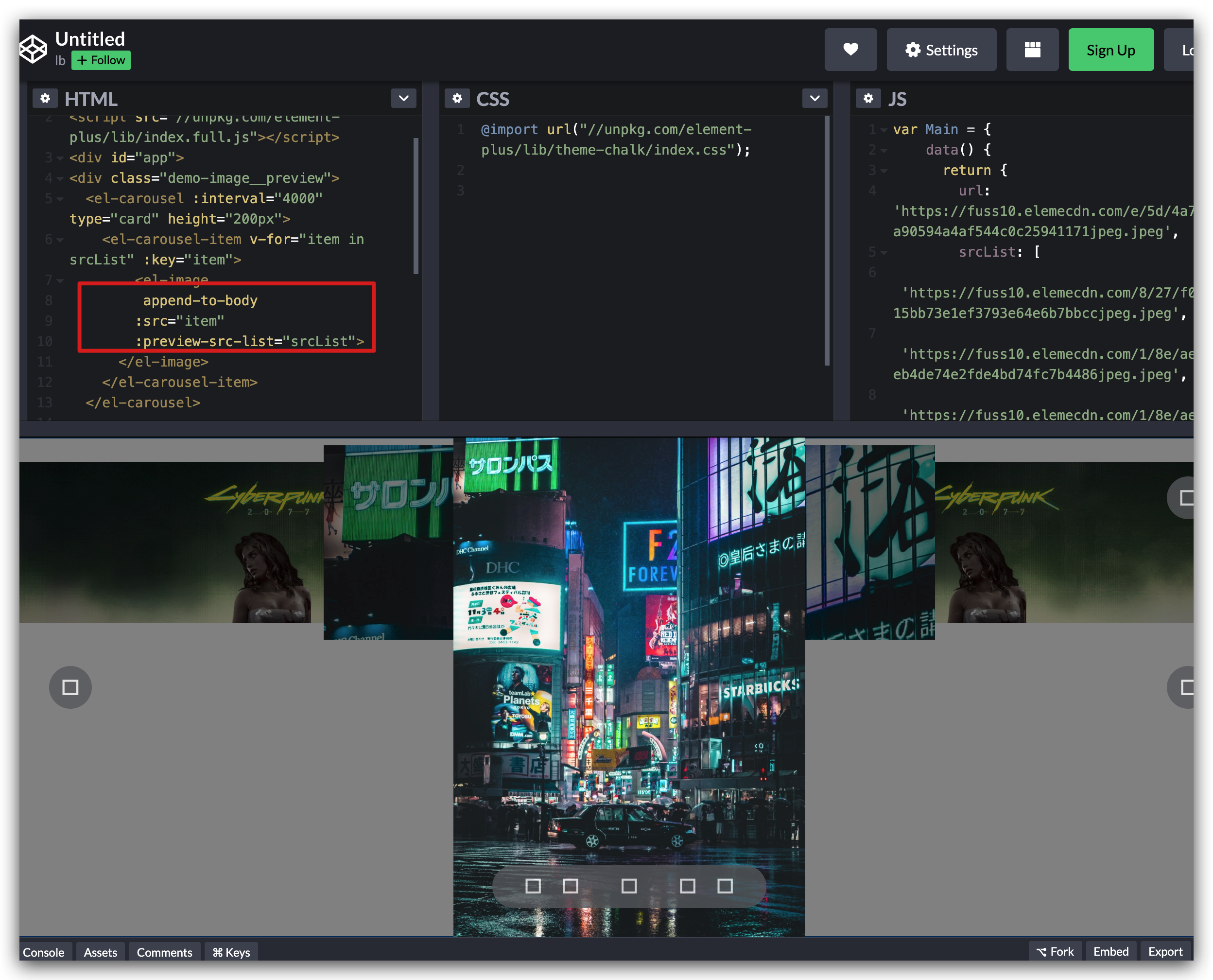Toggle original scale in viewer toolbar

629,886
